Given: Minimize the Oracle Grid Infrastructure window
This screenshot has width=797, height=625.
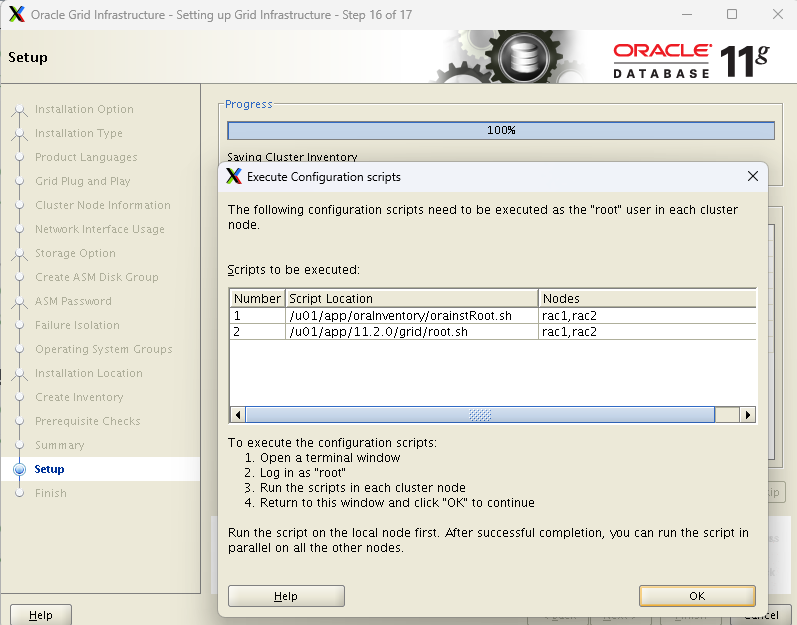Looking at the screenshot, I should [687, 14].
